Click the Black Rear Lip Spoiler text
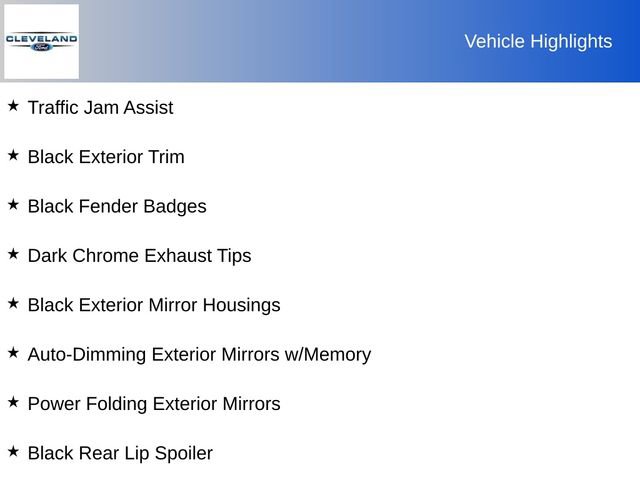Viewport: 640px width, 480px height. coord(120,453)
